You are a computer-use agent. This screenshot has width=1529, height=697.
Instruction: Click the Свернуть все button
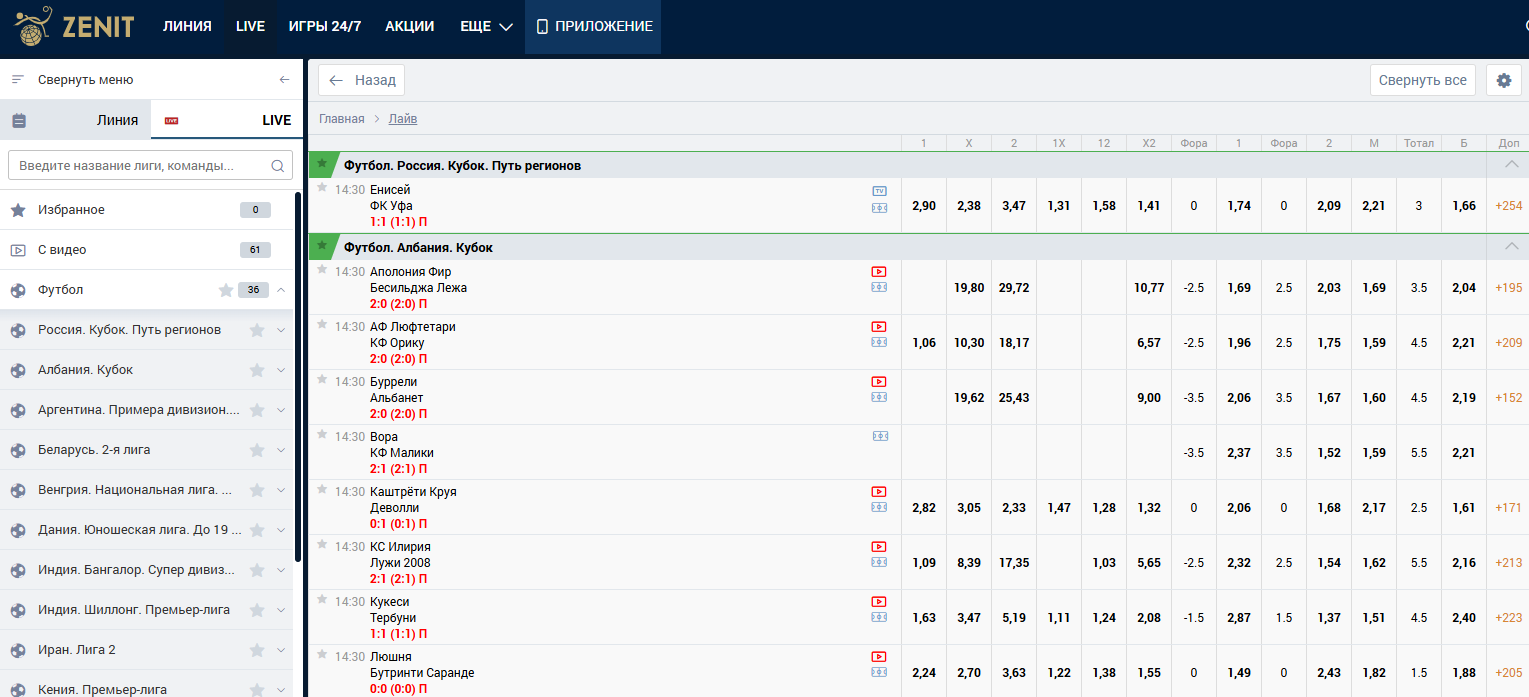tap(1422, 80)
